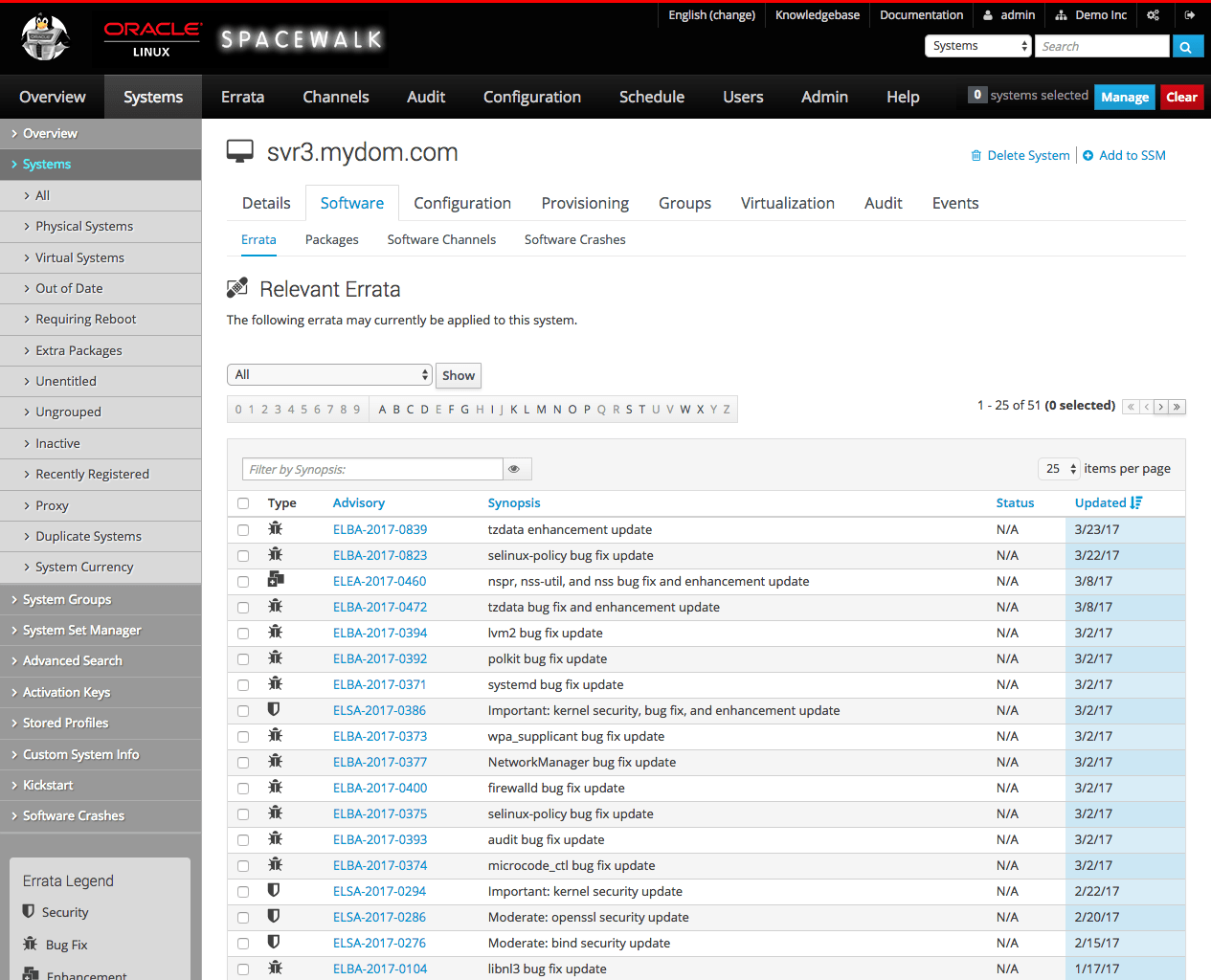The height and width of the screenshot is (980, 1211).
Task: Click the Updated sort descending icon
Action: coord(1136,502)
